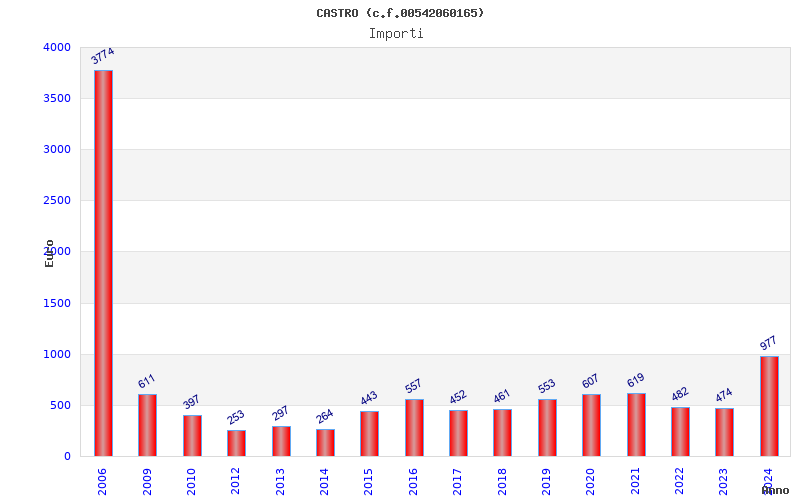This screenshot has width=800, height=500.
Task: Click the 2012 x-axis year label
Action: tap(235, 482)
